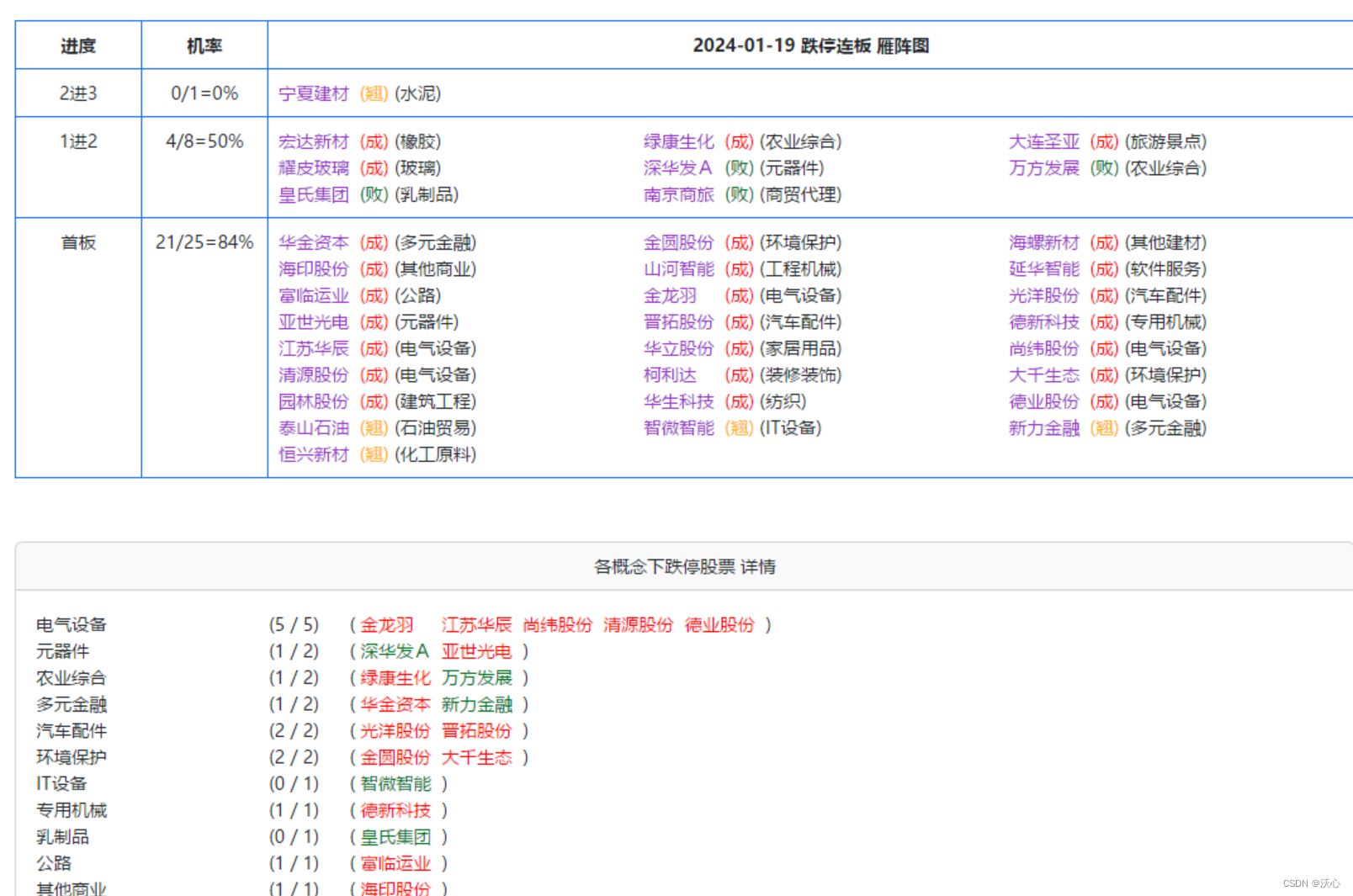Select the 多元金融 concept row label

coord(72,704)
